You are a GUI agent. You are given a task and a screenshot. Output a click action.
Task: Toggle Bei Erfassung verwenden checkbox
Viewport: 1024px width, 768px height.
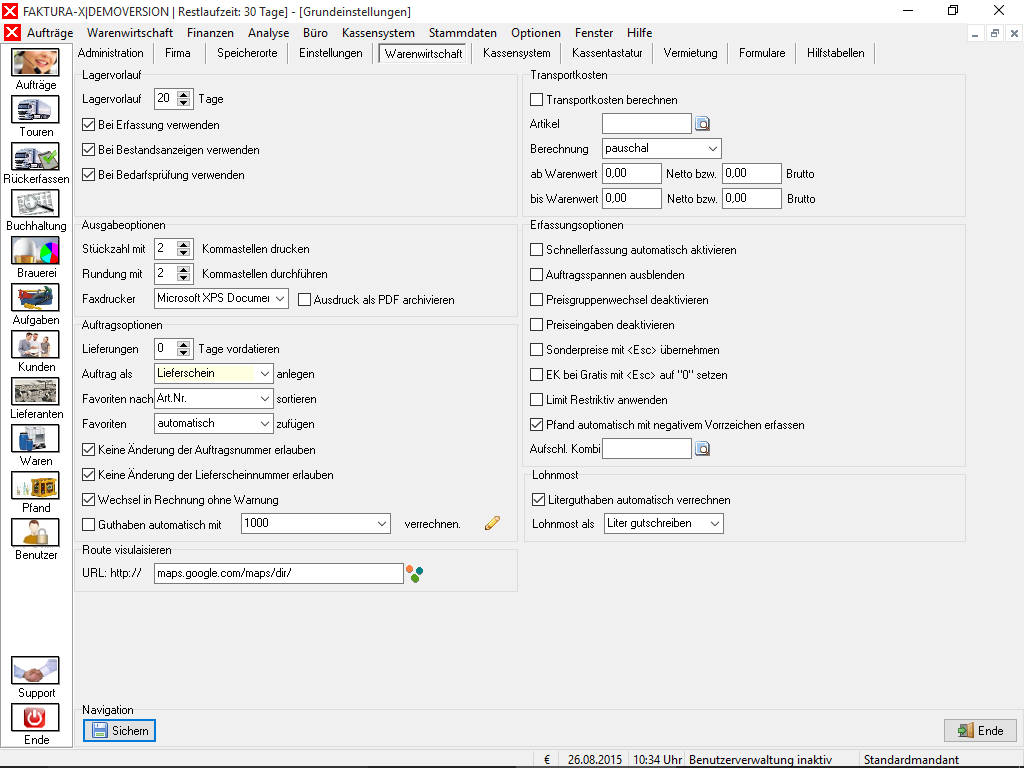89,125
